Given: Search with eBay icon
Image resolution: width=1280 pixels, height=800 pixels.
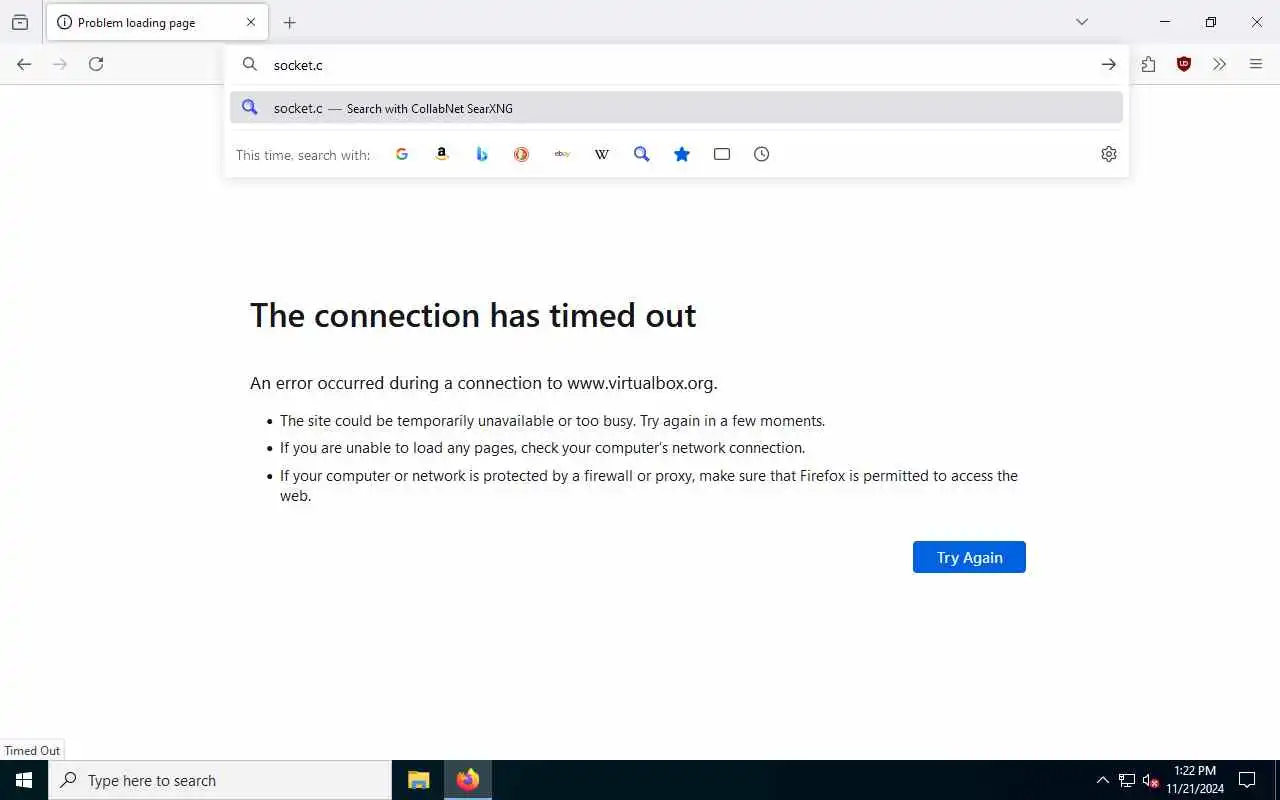Looking at the screenshot, I should [x=562, y=154].
